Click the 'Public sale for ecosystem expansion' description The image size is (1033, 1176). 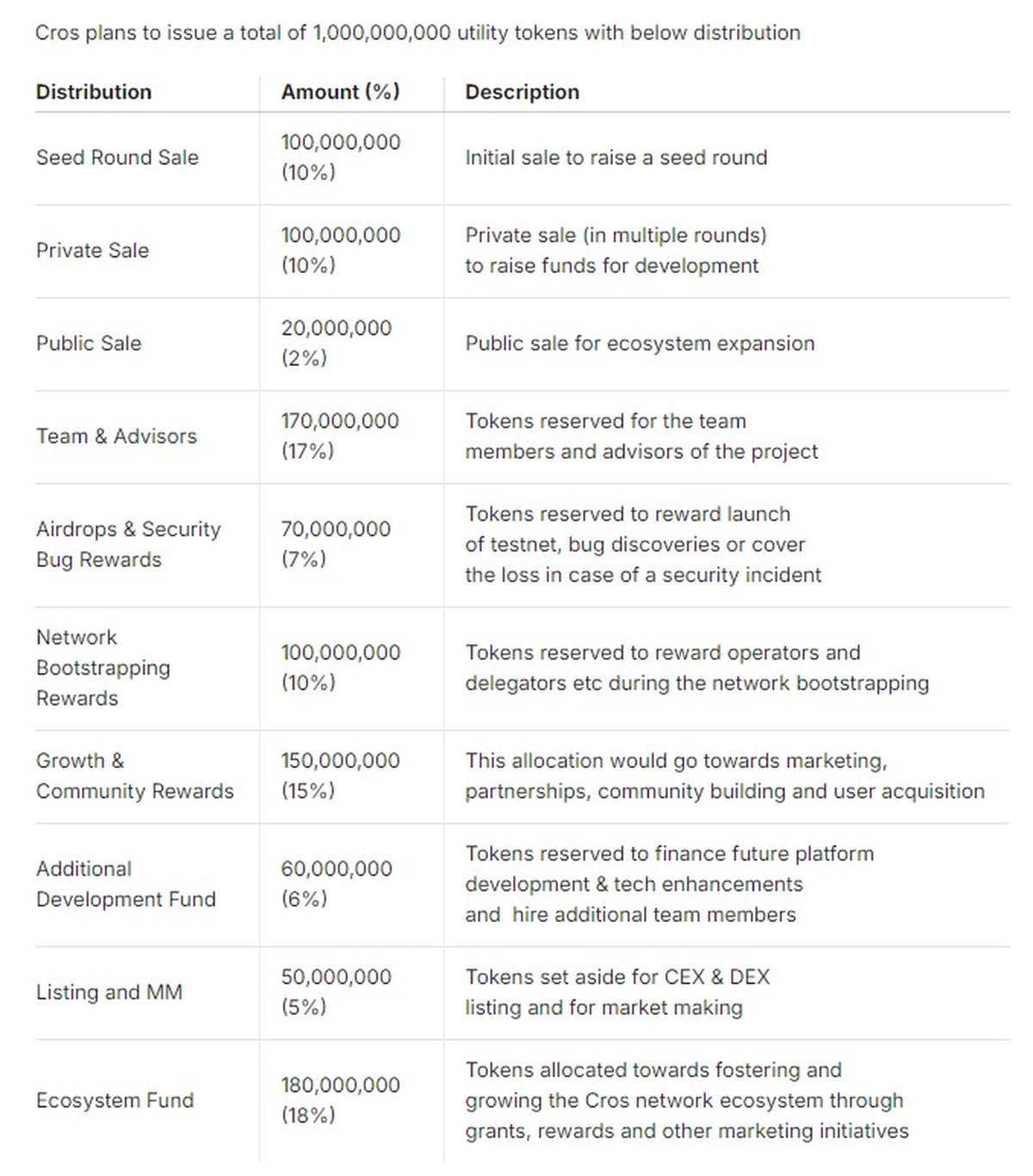(640, 344)
